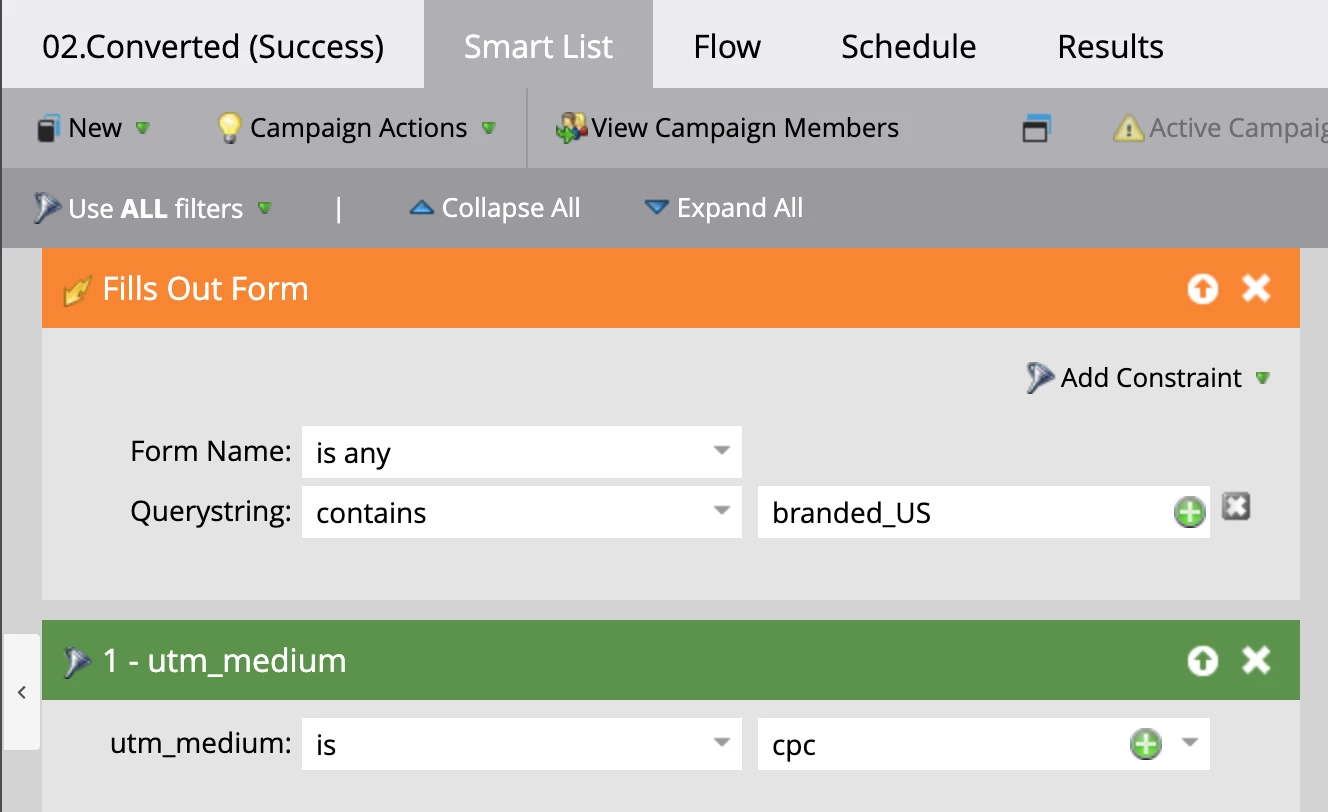Screen dimensions: 1328x812
Task: Collapse all smart list filters
Action: tap(496, 209)
